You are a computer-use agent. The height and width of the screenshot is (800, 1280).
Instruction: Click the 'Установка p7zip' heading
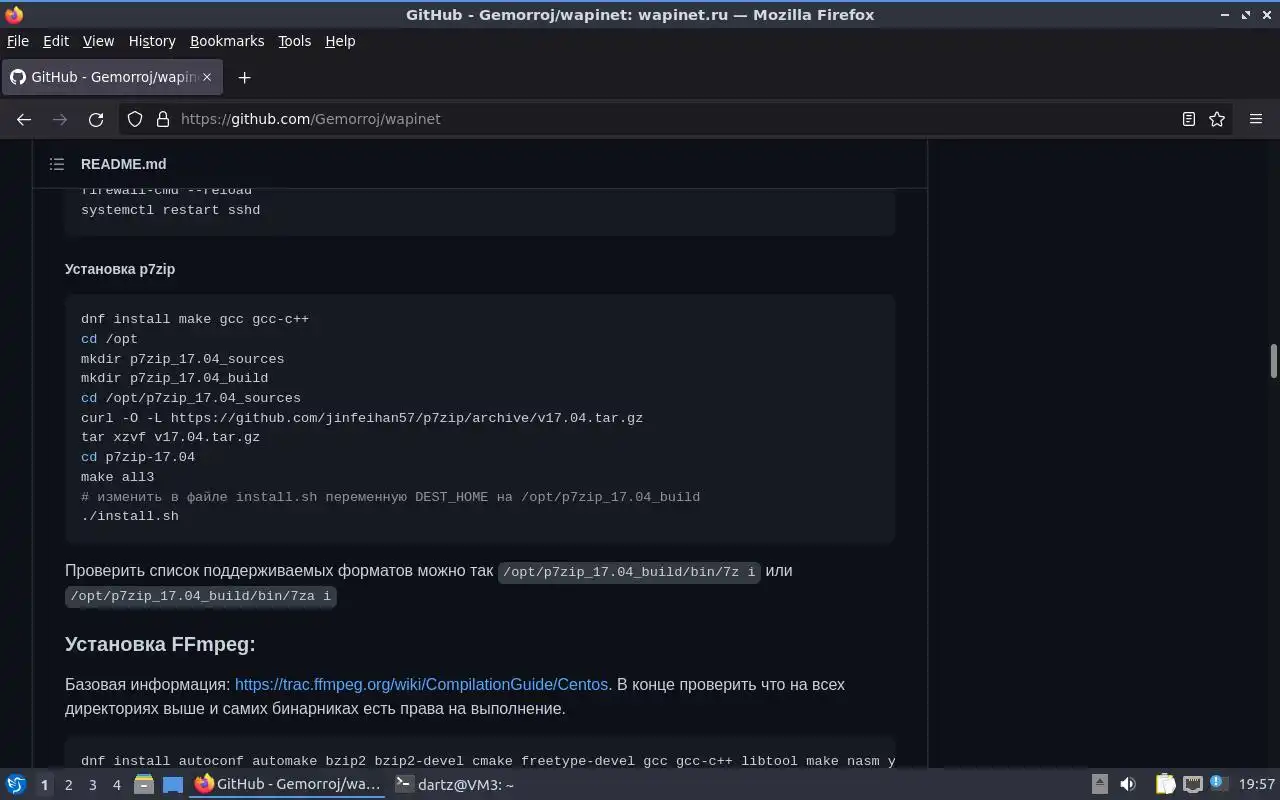click(120, 269)
